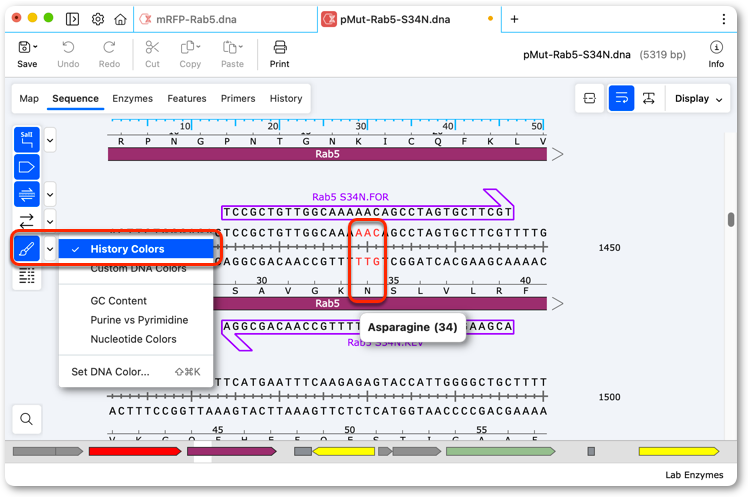Viewport: 748px width, 497px height.
Task: Click the green feature in minimap
Action: (500, 451)
